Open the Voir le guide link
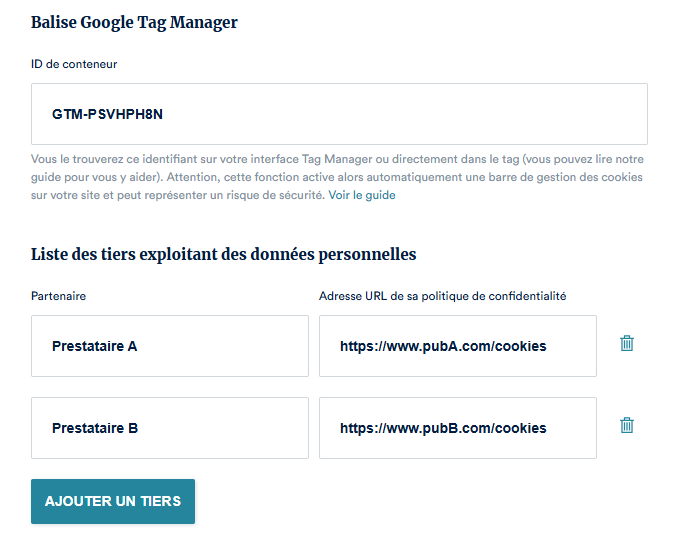The height and width of the screenshot is (546, 681). (x=362, y=195)
